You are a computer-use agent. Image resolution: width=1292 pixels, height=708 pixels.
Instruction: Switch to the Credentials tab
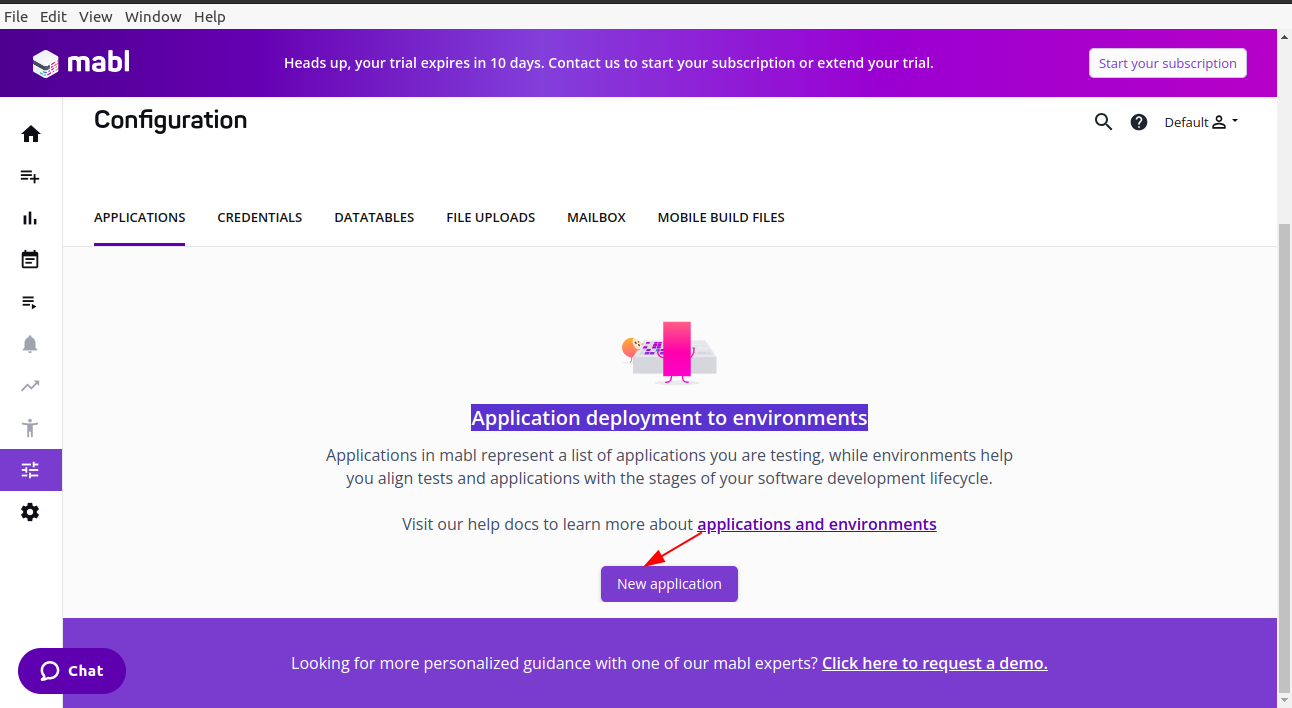260,217
